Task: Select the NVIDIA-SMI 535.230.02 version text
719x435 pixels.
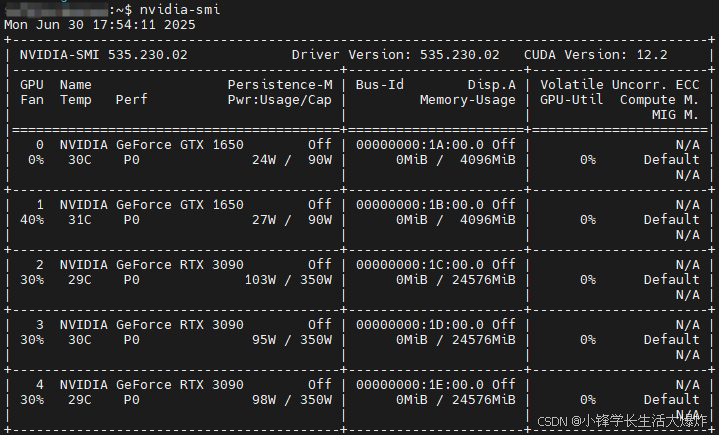Action: pyautogui.click(x=104, y=55)
